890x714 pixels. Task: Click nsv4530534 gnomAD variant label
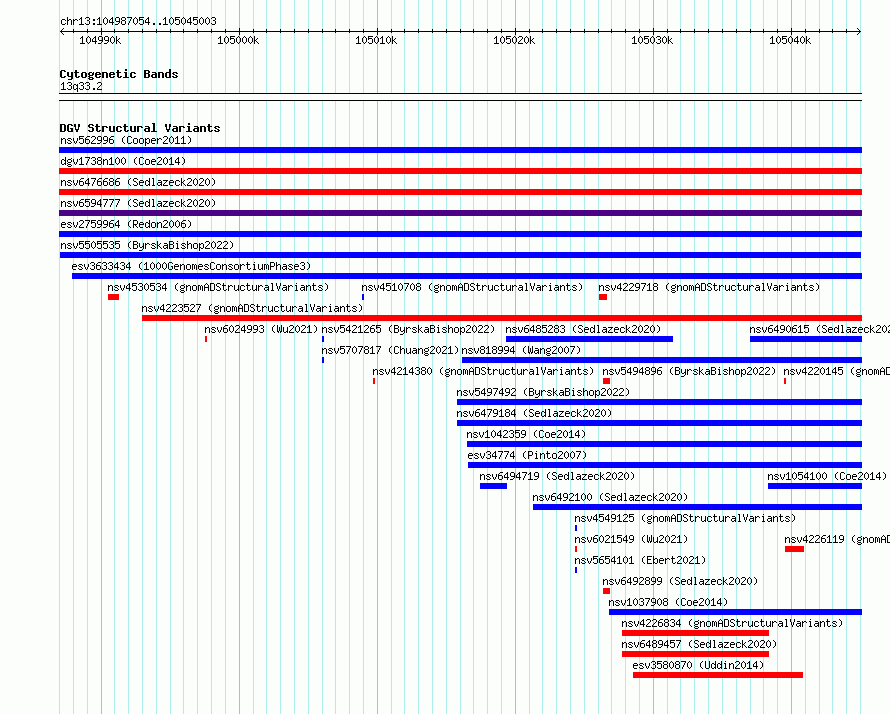click(218, 287)
